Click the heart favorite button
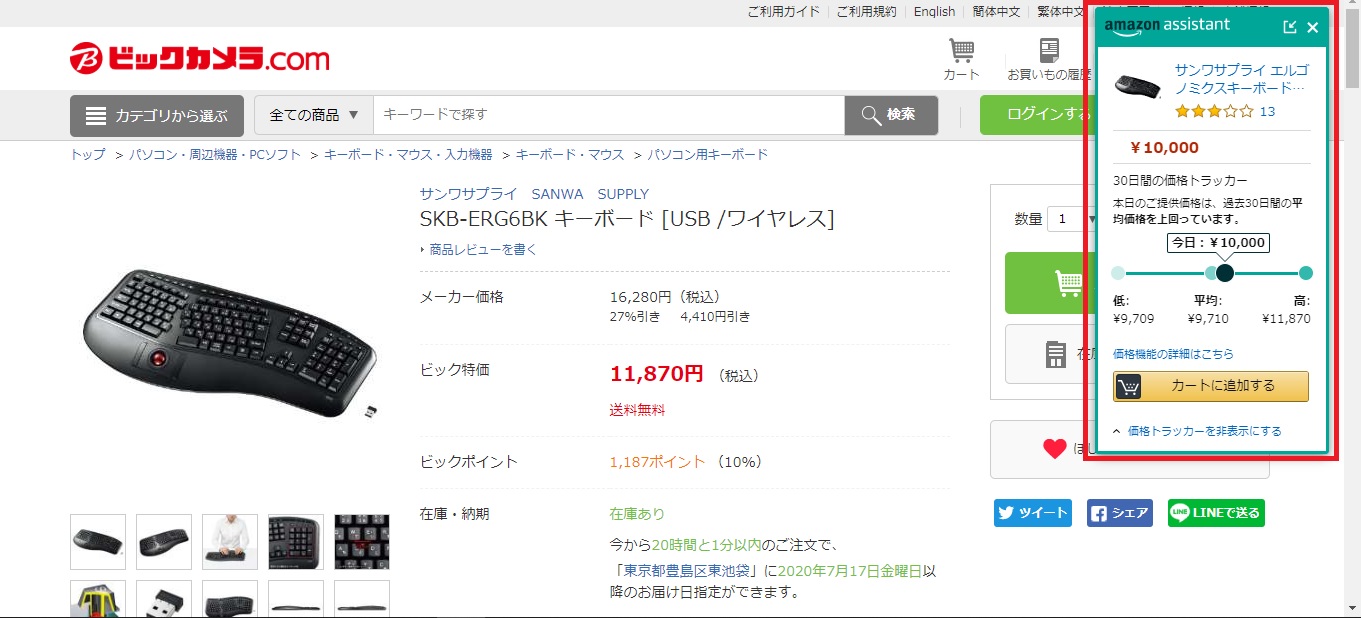Viewport: 1362px width, 618px height. pos(1054,449)
